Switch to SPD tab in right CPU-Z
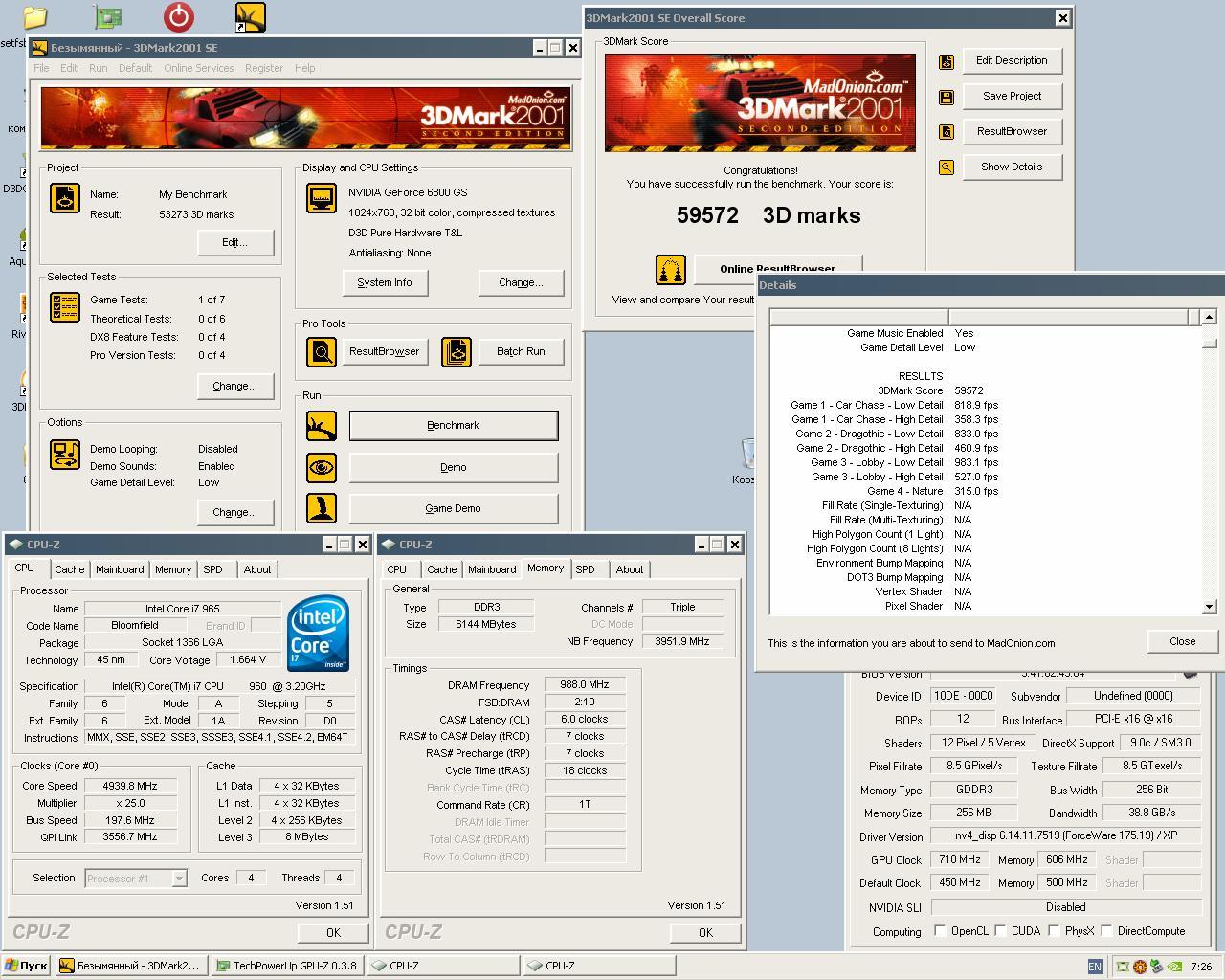 coord(585,569)
